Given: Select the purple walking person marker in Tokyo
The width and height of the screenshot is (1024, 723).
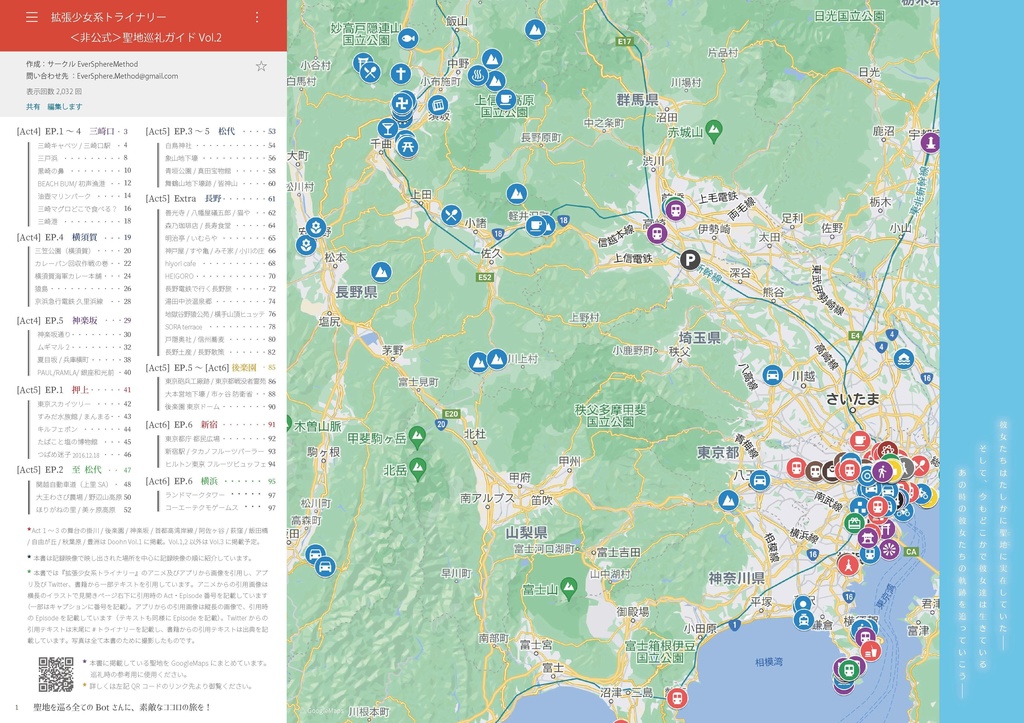Looking at the screenshot, I should [x=882, y=471].
